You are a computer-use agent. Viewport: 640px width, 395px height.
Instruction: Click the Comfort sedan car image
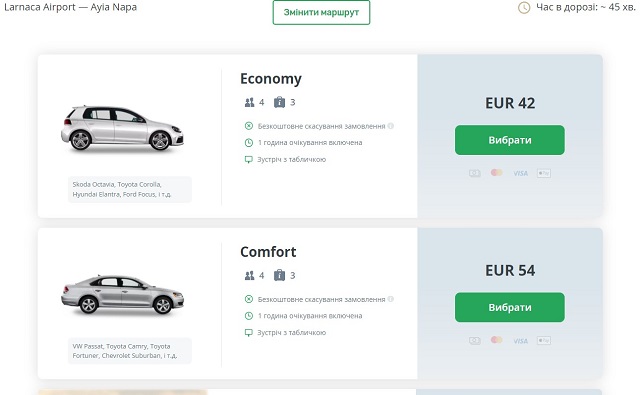[x=122, y=295]
